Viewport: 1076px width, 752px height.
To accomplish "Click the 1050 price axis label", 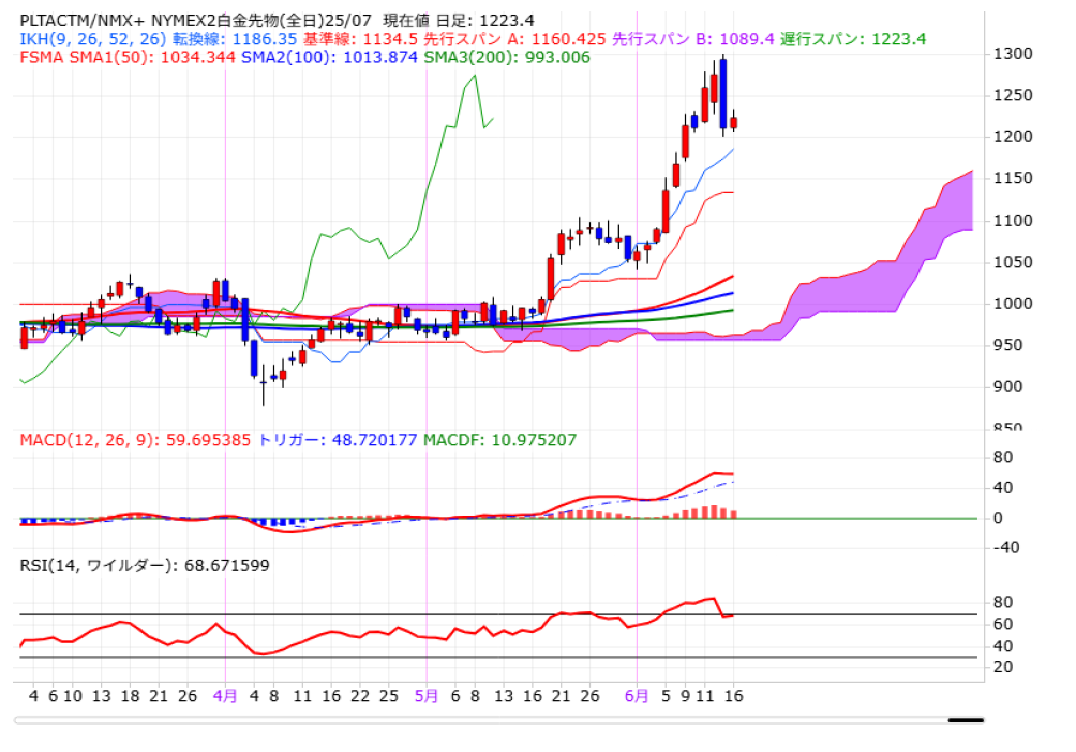I will click(x=1013, y=262).
